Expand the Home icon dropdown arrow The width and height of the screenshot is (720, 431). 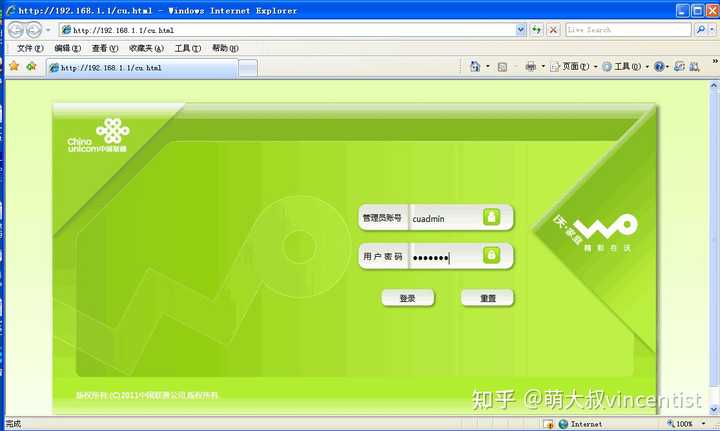point(488,67)
